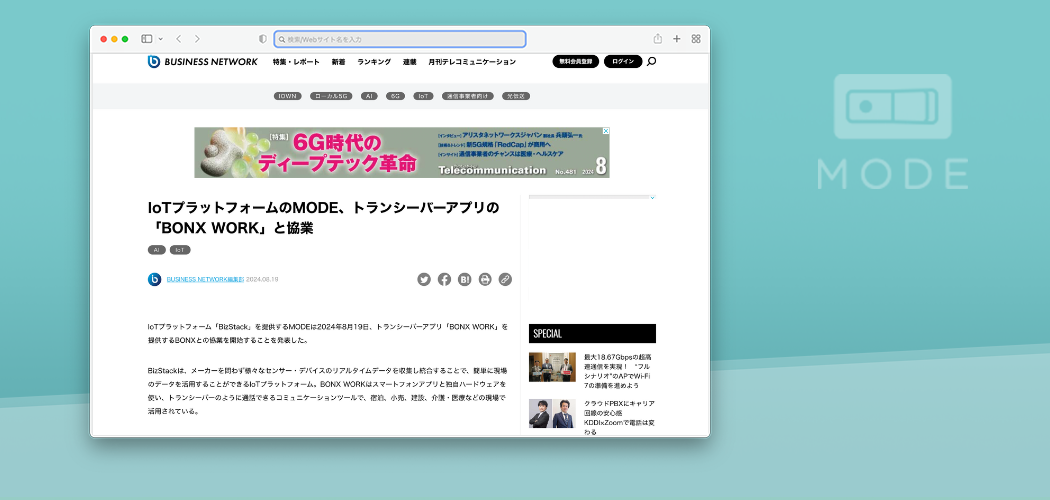The height and width of the screenshot is (500, 1050).
Task: Close the banner ad with X
Action: pos(605,131)
